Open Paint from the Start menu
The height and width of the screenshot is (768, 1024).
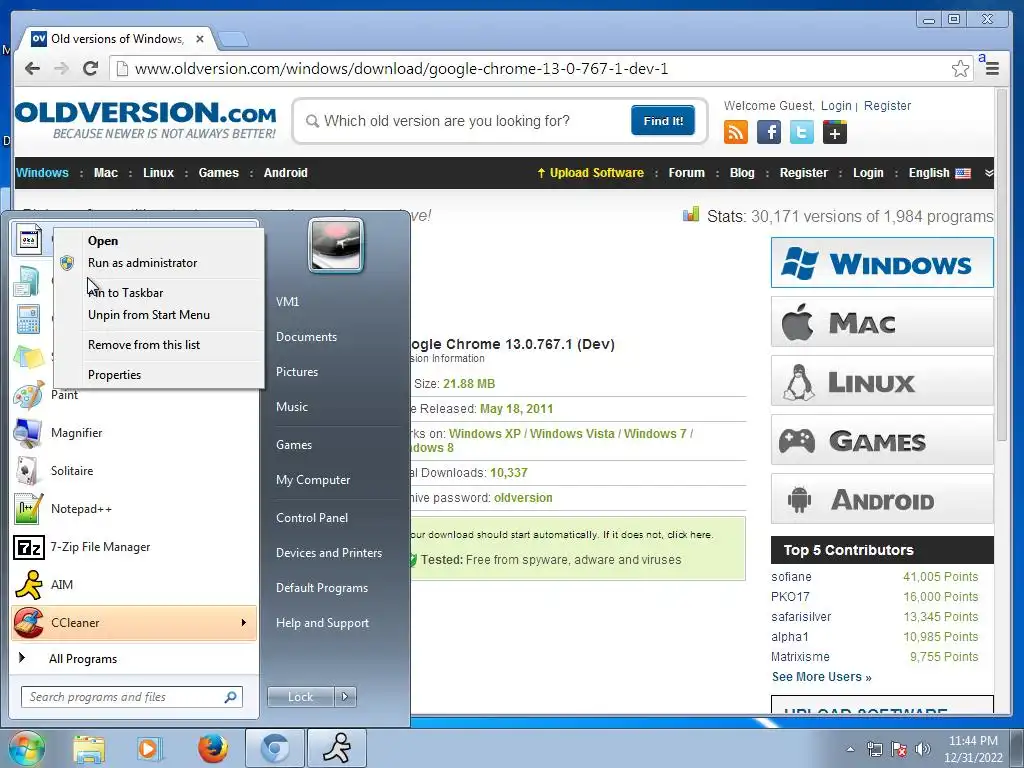tap(134, 394)
